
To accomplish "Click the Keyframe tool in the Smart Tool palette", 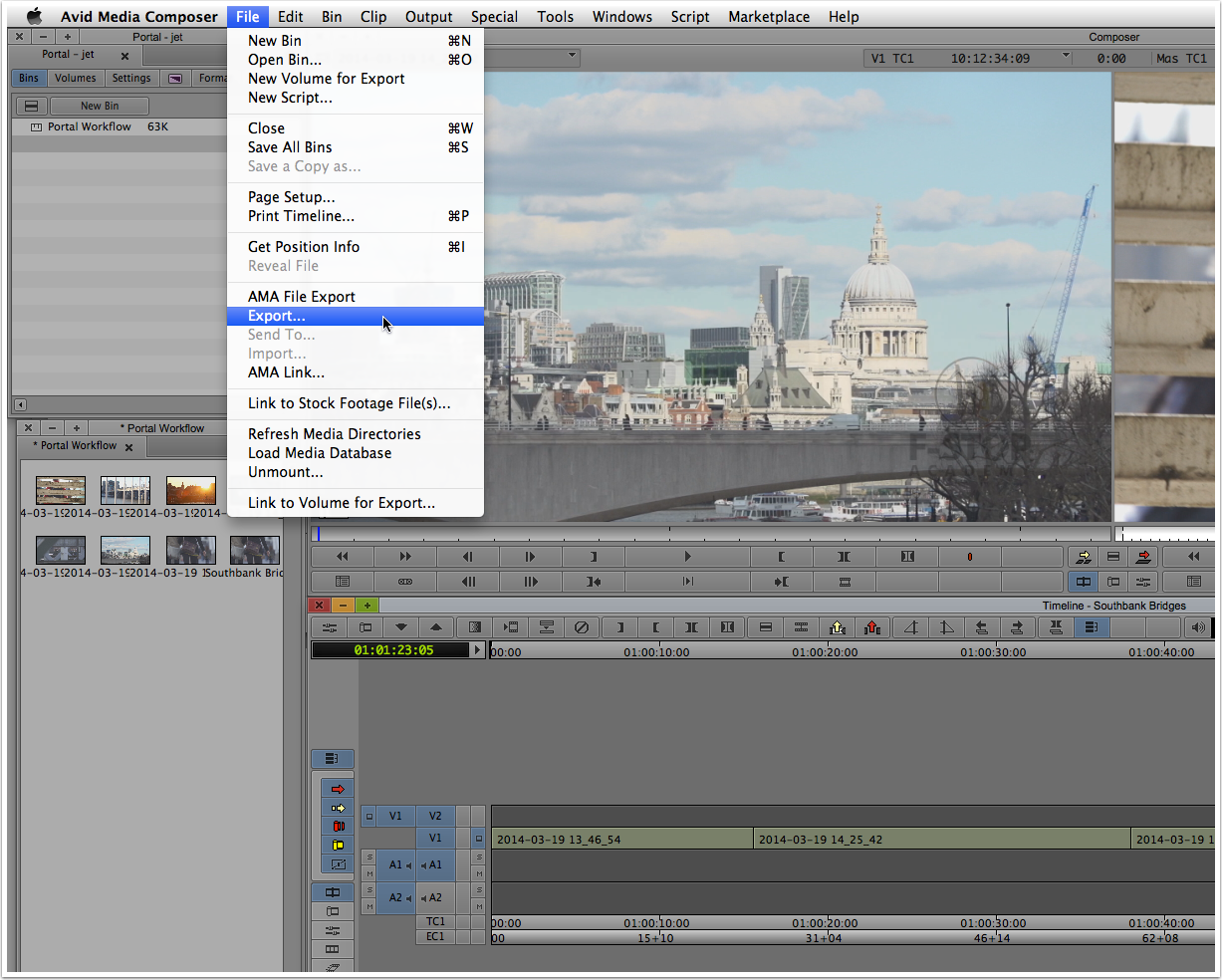I will point(338,864).
